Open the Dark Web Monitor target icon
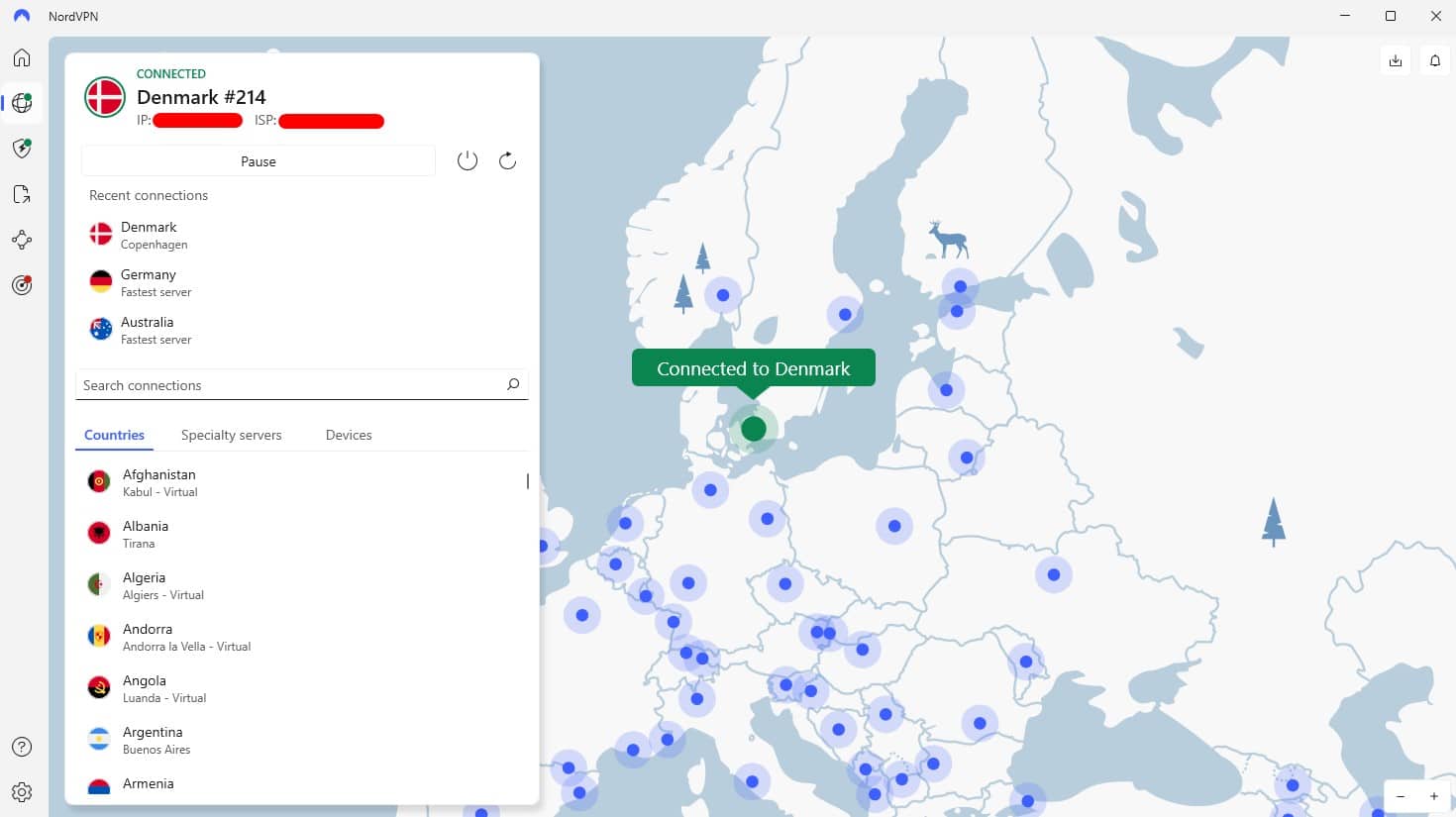 (22, 285)
